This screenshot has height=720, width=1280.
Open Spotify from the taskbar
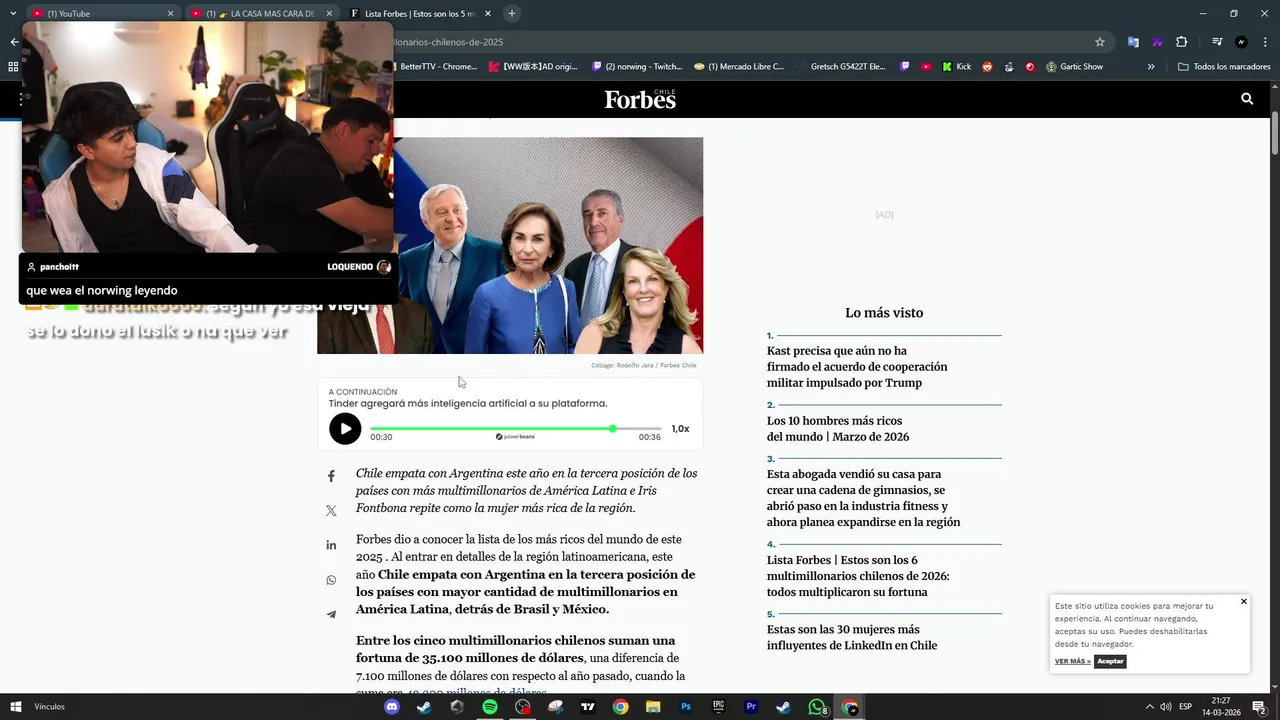(x=489, y=707)
